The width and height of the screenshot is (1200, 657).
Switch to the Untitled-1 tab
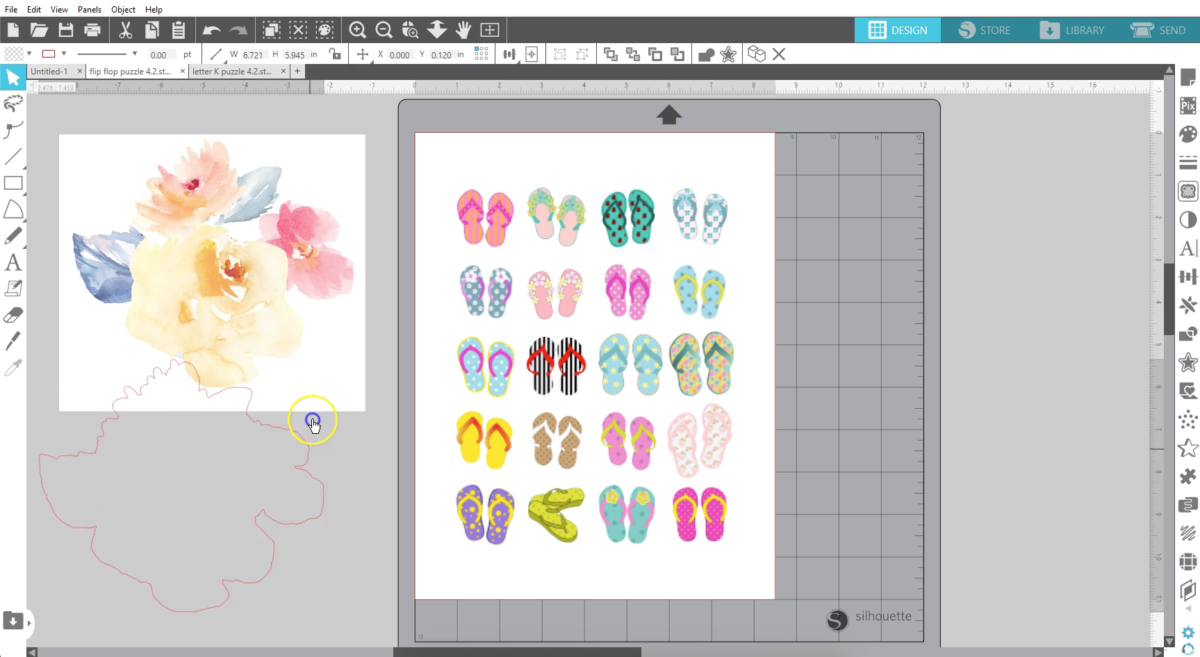pos(48,72)
